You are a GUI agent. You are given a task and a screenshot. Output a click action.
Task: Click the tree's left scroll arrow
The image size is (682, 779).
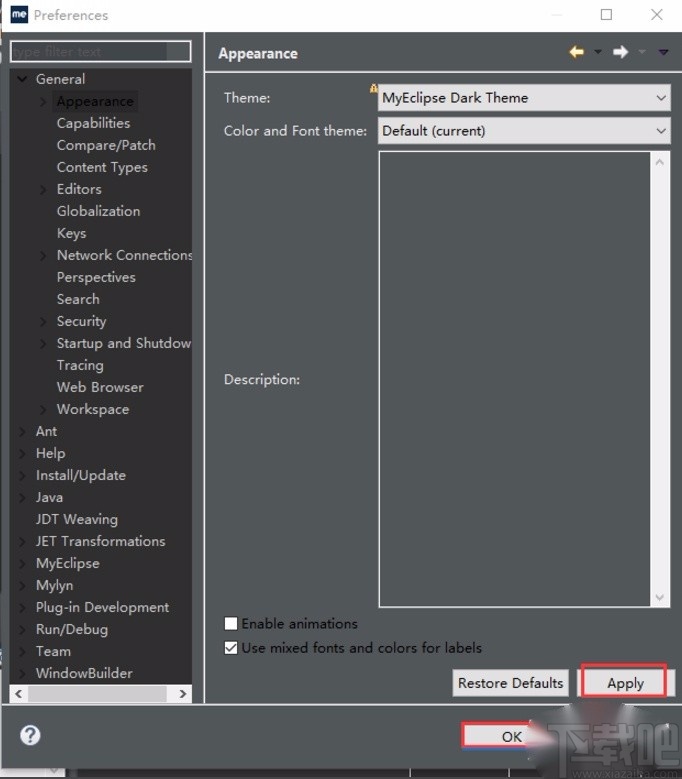[18, 694]
